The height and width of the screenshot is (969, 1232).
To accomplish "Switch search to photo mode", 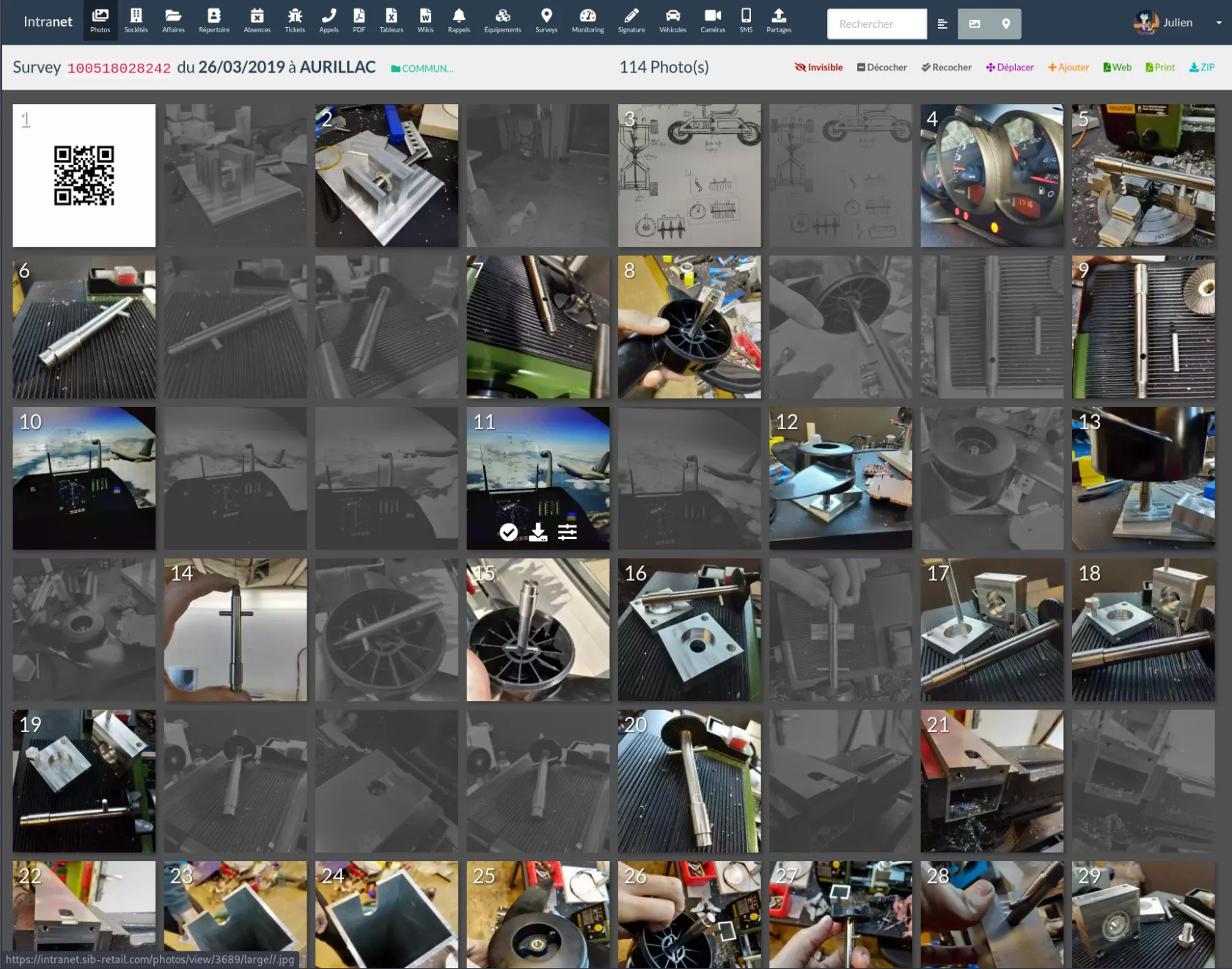I will pyautogui.click(x=974, y=24).
